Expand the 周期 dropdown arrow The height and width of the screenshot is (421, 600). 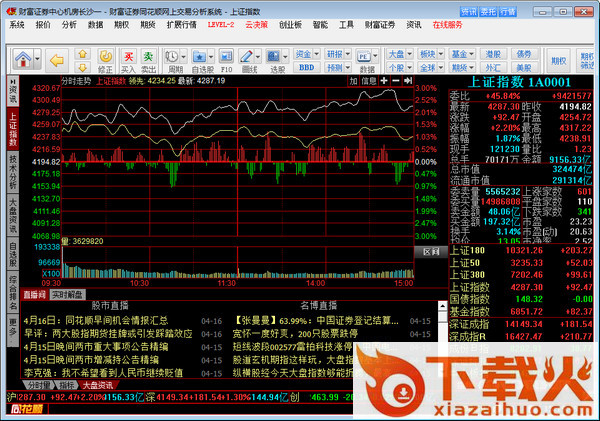[184, 57]
